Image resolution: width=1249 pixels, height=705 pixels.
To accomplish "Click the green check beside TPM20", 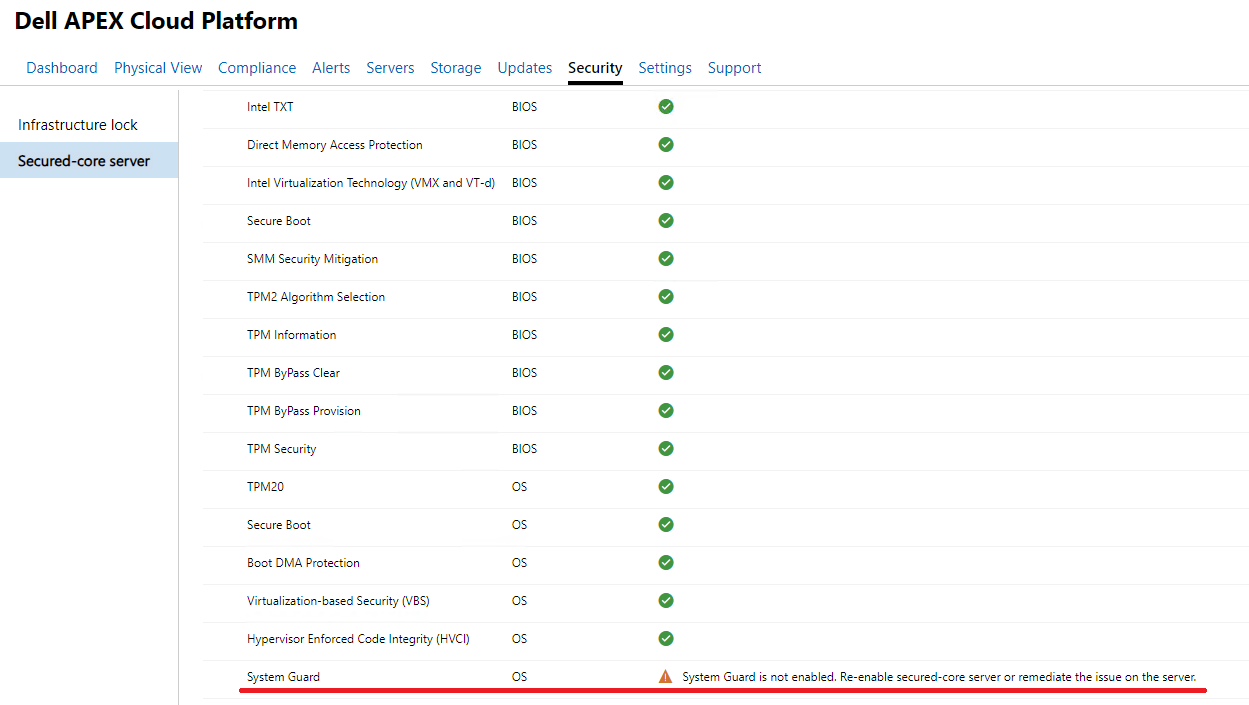I will tap(666, 486).
